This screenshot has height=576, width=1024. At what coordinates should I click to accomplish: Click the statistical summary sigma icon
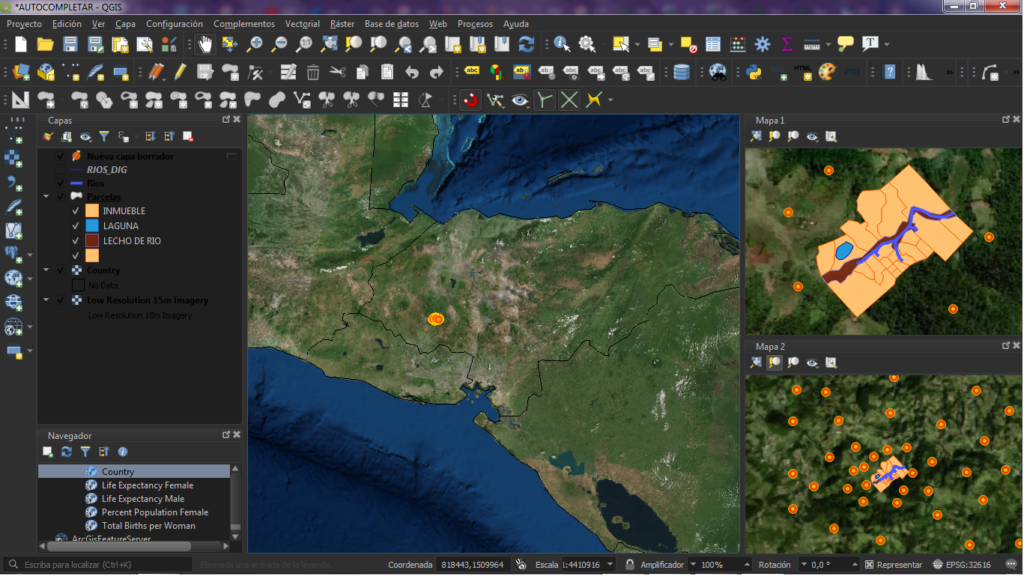787,44
